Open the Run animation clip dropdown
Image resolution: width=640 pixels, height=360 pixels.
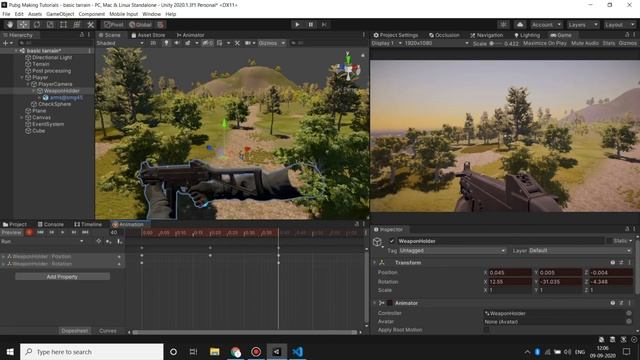tap(42, 241)
